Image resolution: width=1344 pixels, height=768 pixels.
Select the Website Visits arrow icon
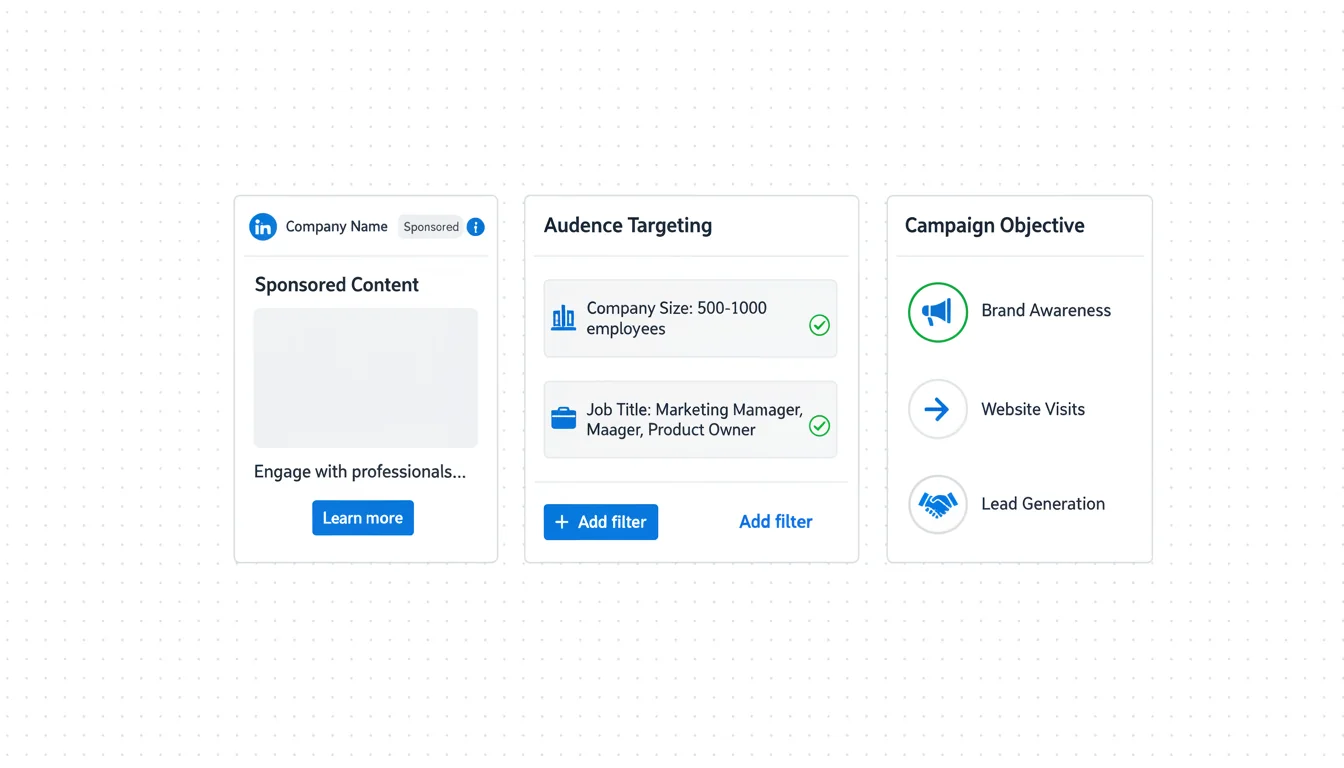(937, 409)
